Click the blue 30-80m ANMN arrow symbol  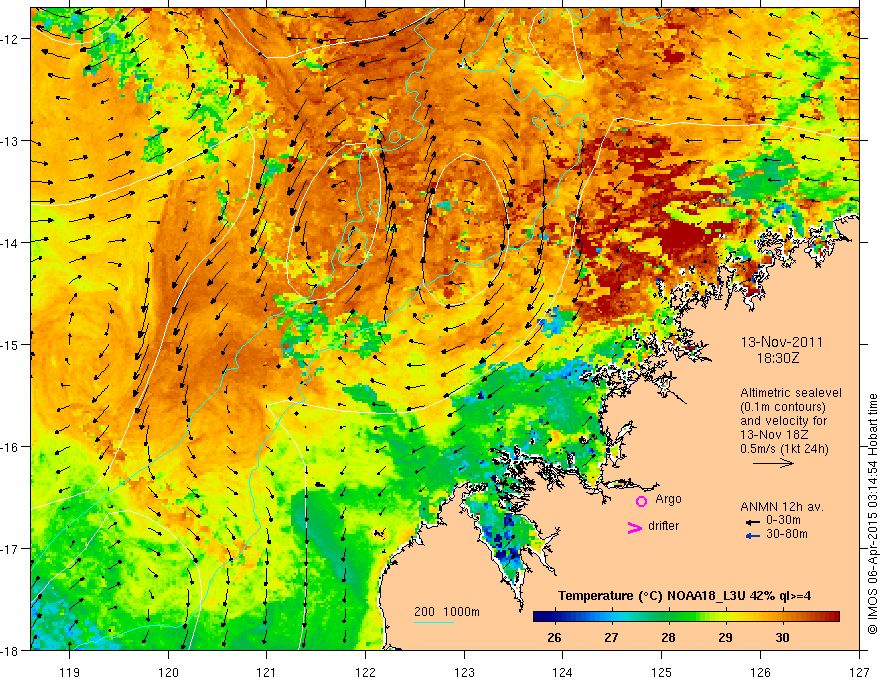(752, 536)
